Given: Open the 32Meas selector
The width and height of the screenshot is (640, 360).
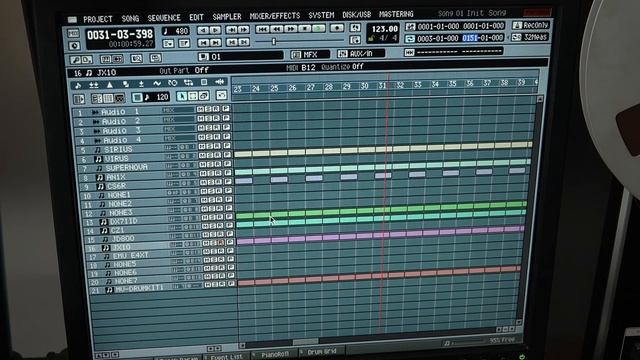Looking at the screenshot, I should tap(530, 37).
